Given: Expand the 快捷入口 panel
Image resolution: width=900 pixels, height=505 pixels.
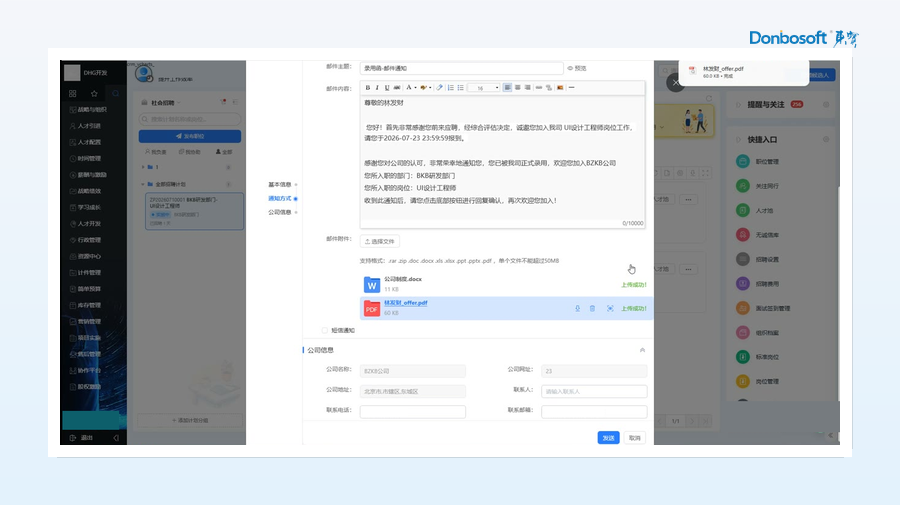Looking at the screenshot, I should (739, 139).
